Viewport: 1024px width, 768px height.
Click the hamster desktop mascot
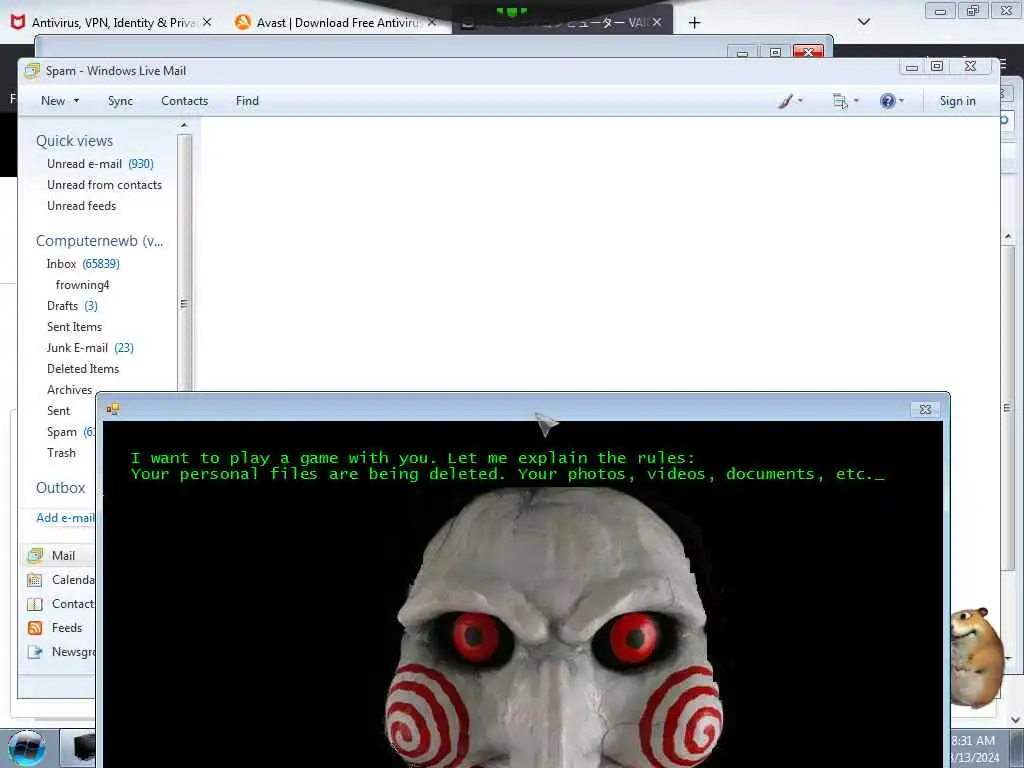[x=977, y=656]
